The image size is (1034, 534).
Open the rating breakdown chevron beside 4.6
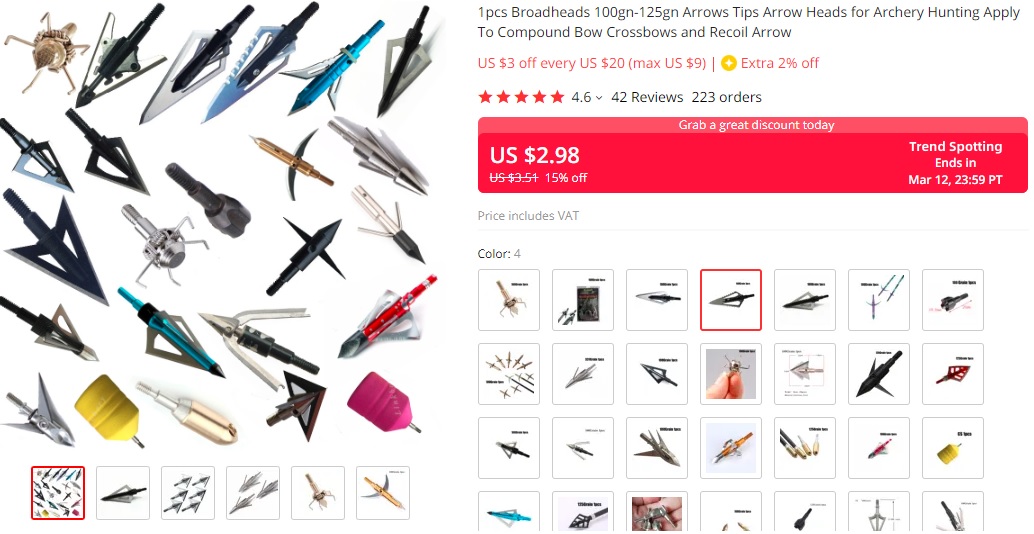(599, 98)
